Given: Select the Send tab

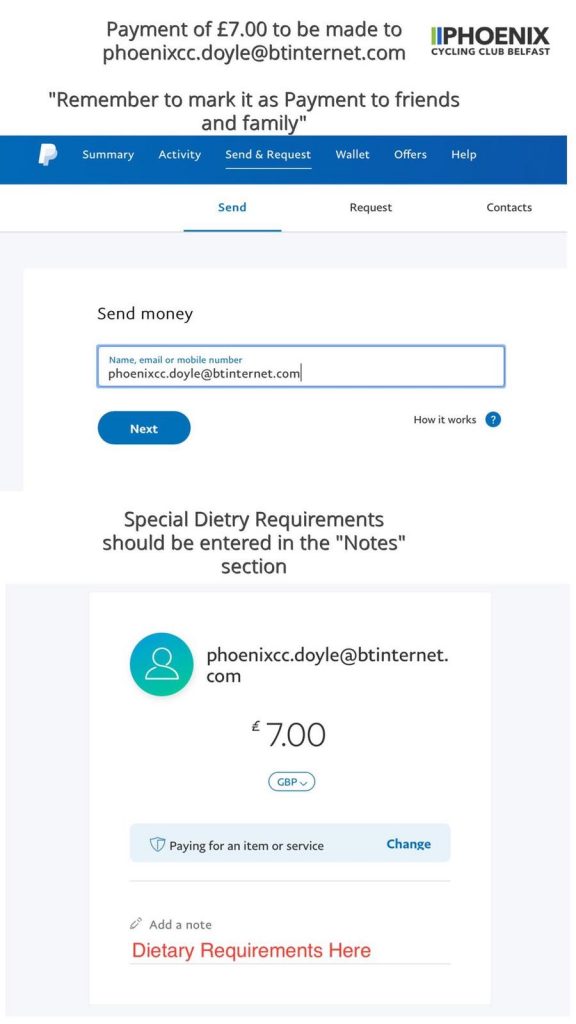Looking at the screenshot, I should point(232,208).
